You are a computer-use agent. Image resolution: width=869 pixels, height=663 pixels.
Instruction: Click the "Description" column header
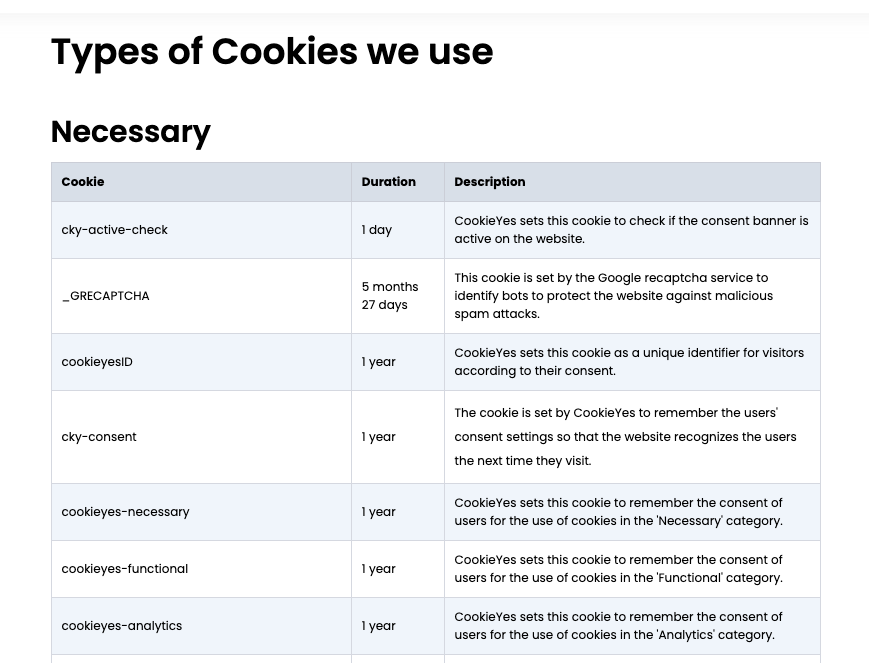click(x=489, y=182)
